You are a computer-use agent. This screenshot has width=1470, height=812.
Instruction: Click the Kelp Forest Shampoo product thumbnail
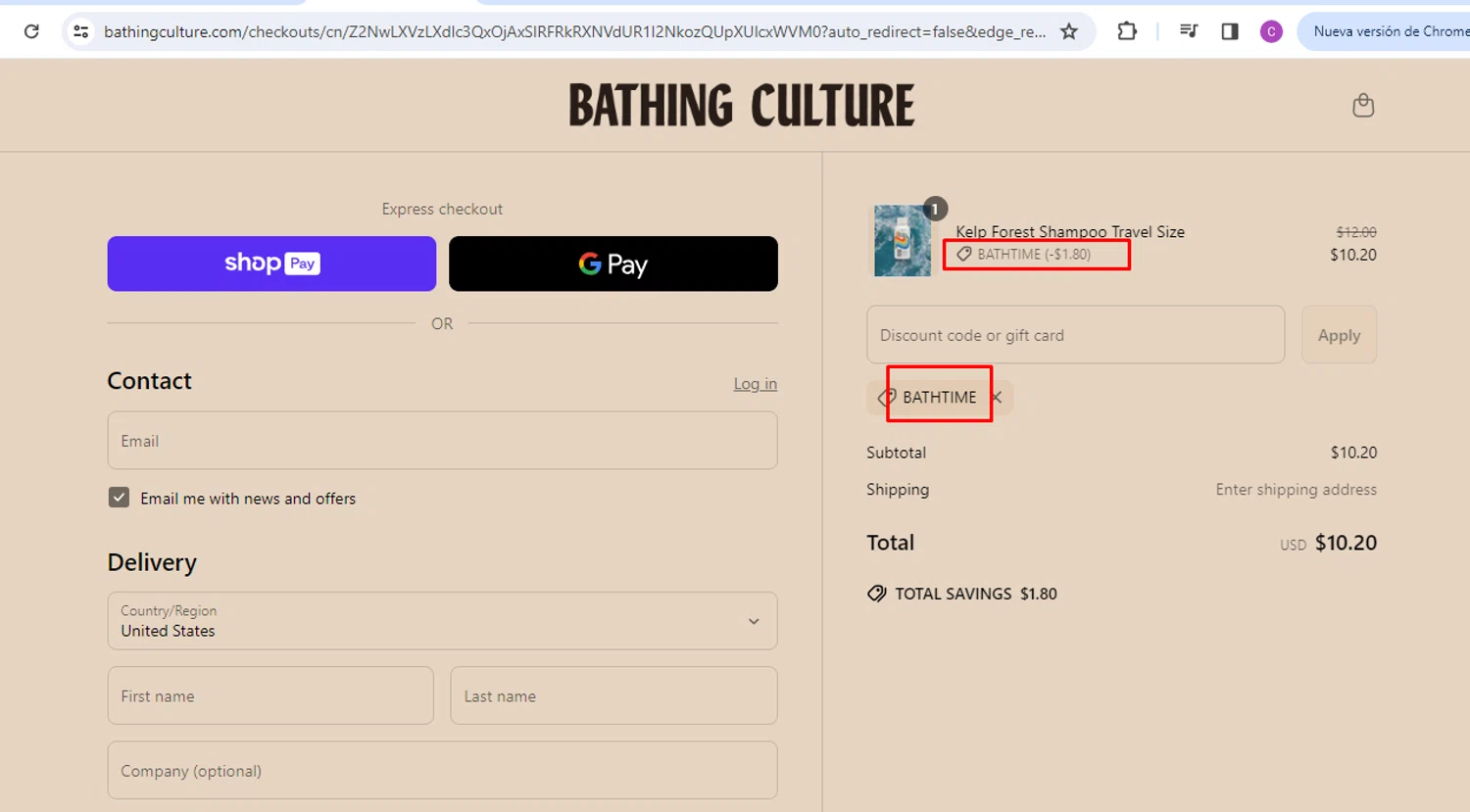(903, 241)
